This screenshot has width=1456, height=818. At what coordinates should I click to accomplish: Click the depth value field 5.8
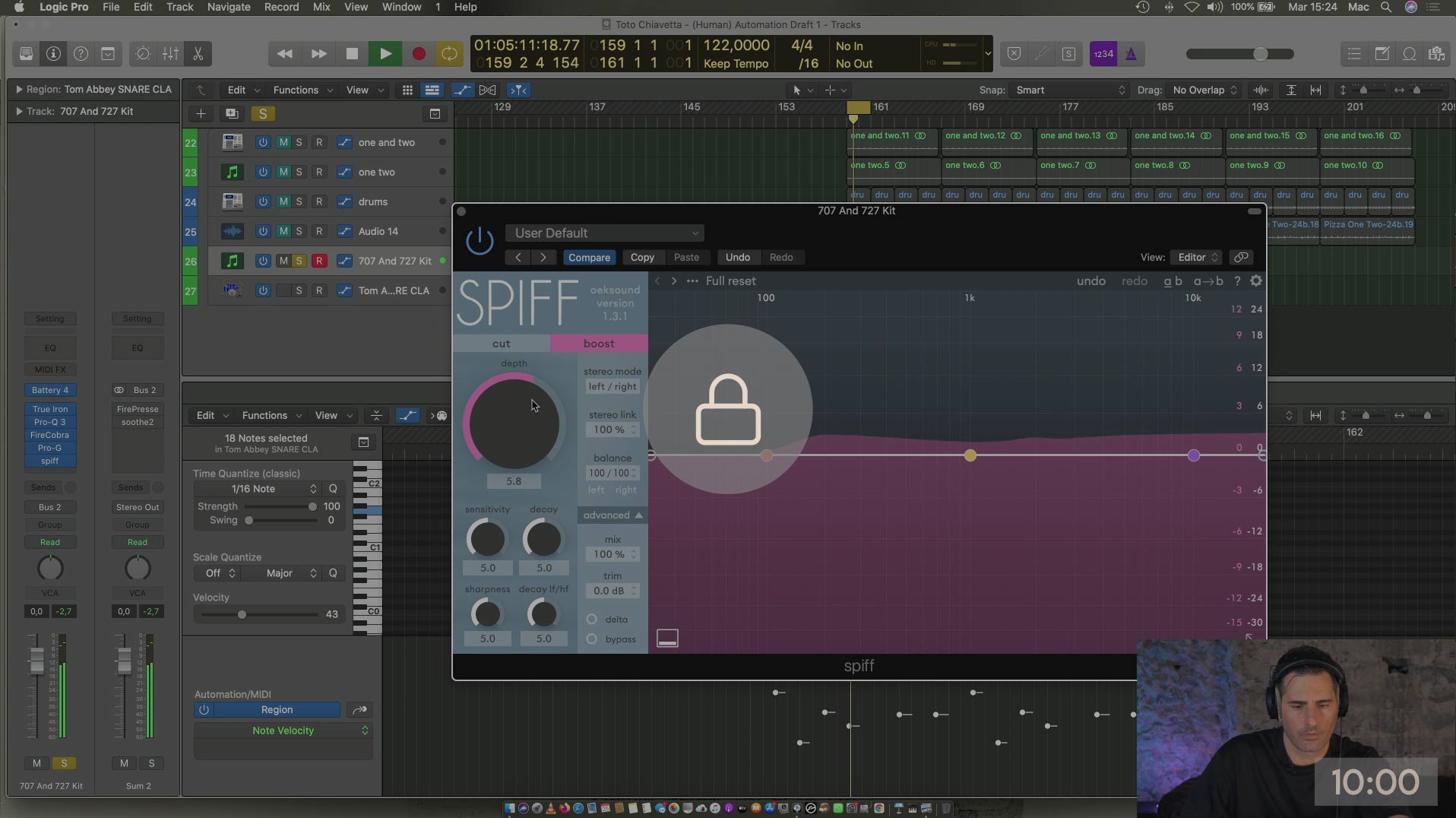coord(514,481)
